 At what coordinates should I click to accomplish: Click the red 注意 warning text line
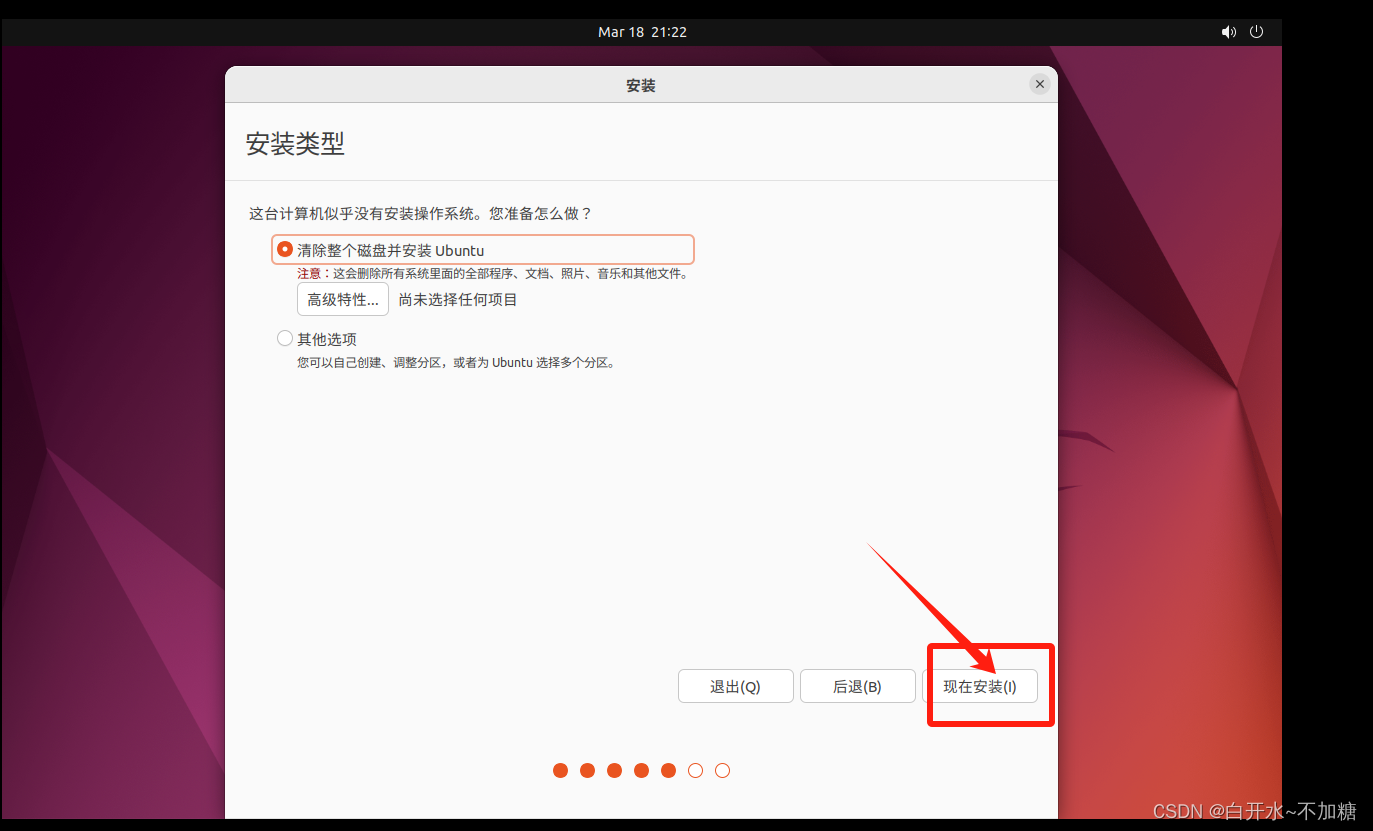click(493, 273)
